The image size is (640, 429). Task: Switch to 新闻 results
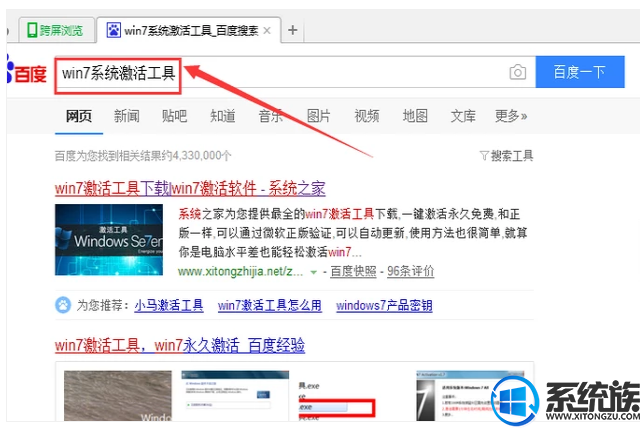click(127, 116)
